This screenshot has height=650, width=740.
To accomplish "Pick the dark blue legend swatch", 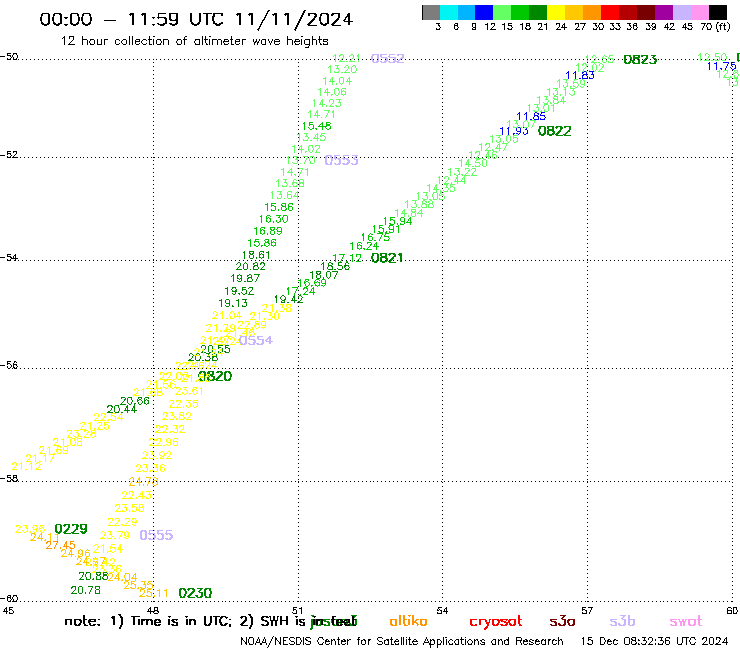I will tap(484, 12).
